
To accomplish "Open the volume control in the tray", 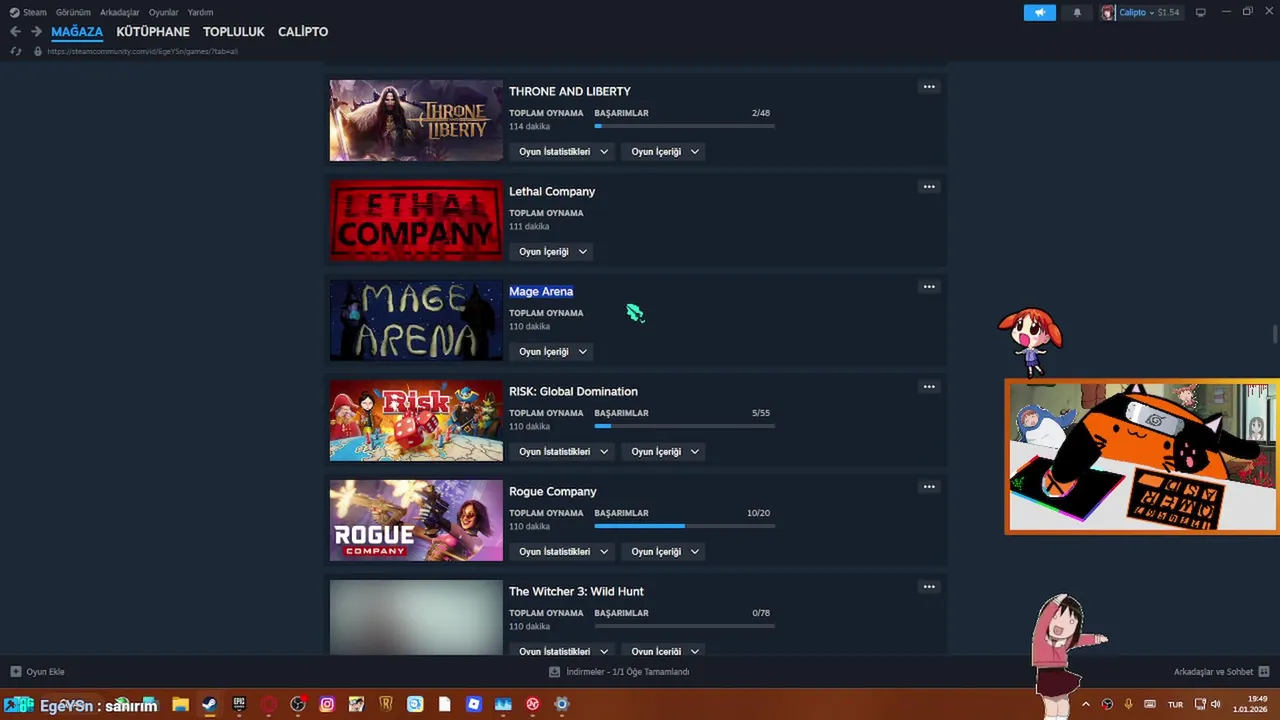I will 1216,704.
